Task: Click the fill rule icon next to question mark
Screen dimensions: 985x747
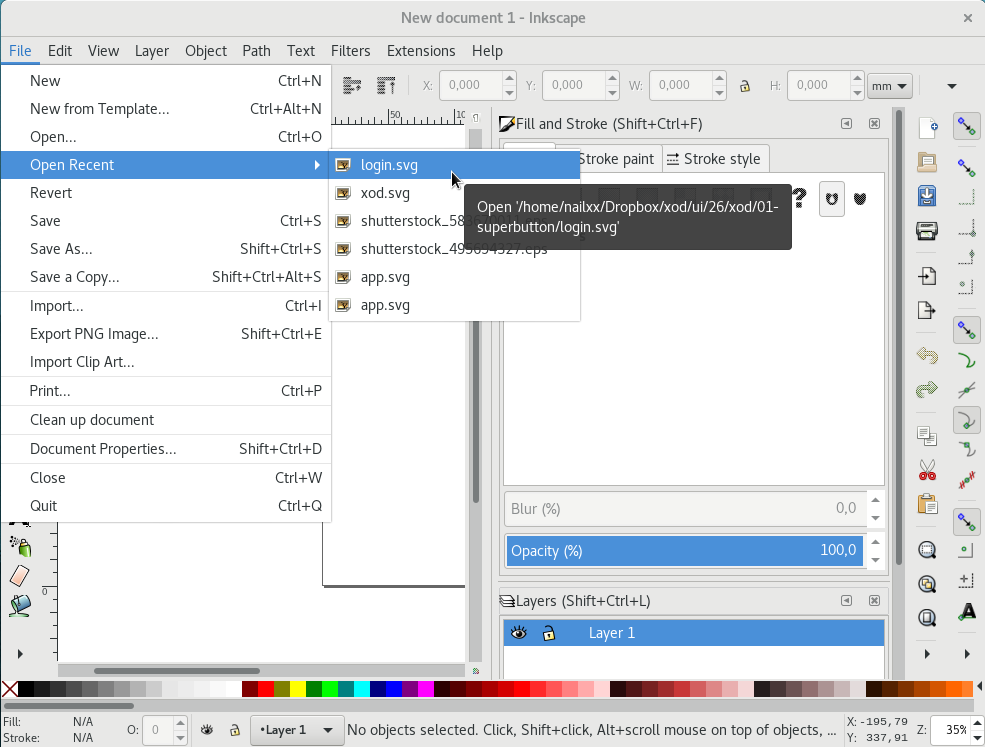Action: (832, 199)
